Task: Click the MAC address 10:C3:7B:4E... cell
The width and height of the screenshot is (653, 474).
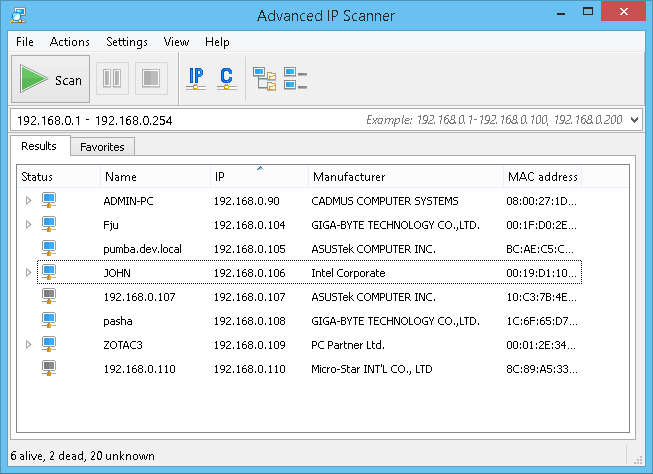Action: pyautogui.click(x=541, y=297)
